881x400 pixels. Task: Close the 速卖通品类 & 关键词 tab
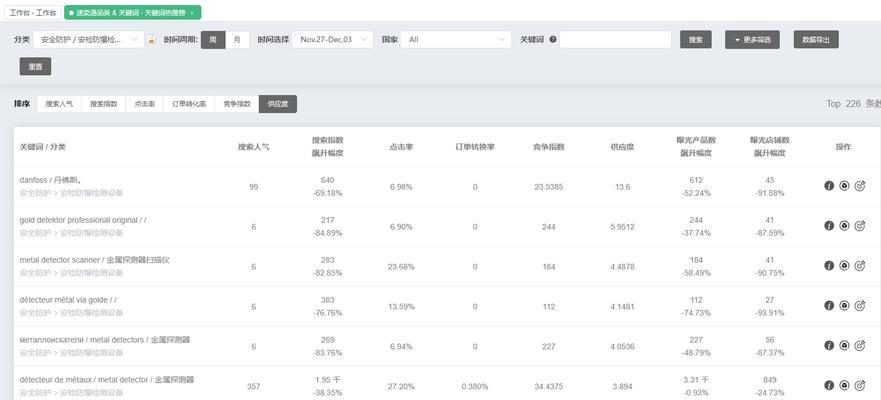[x=192, y=12]
